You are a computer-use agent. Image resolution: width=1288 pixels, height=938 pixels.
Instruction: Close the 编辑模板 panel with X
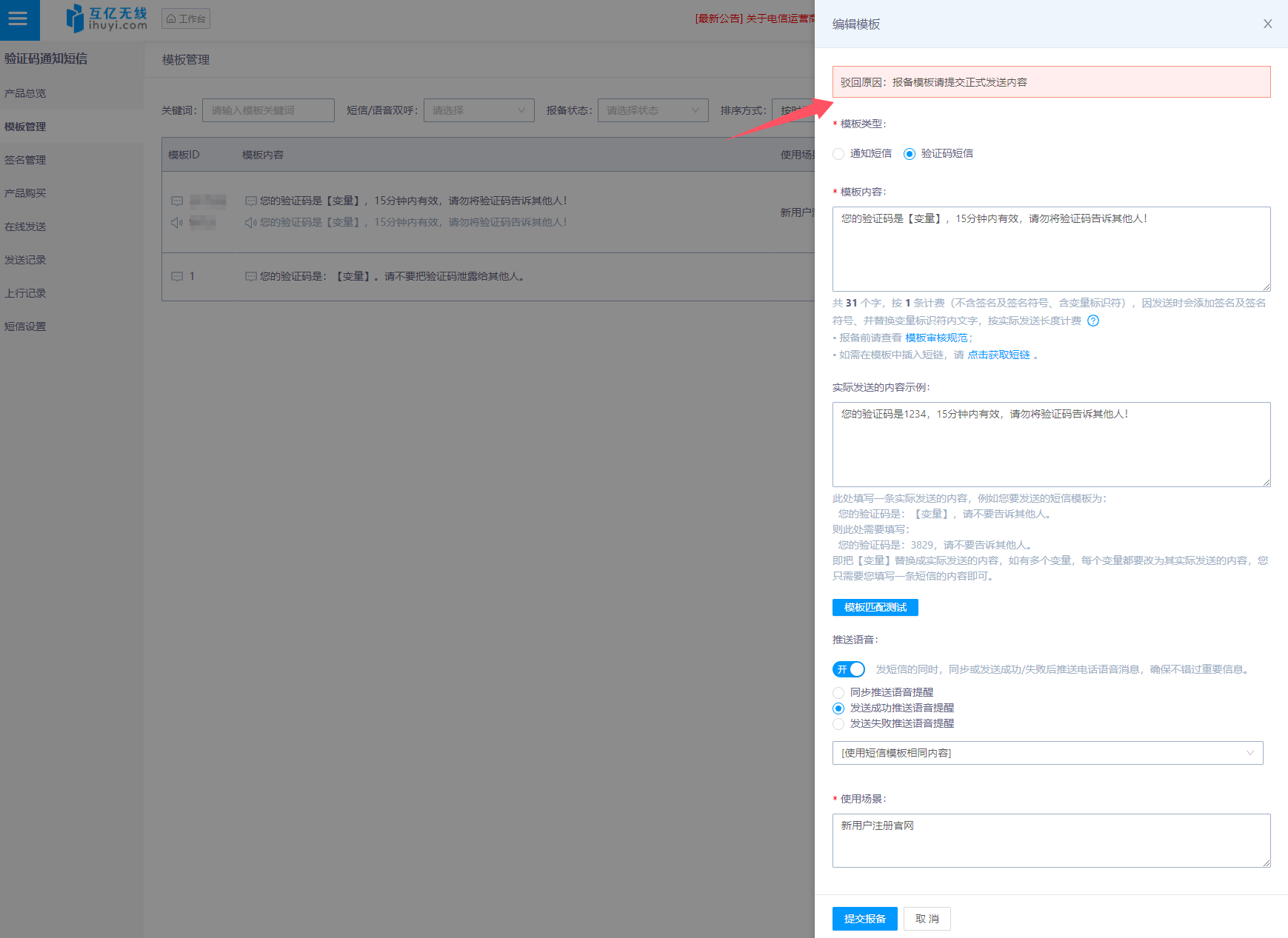[1267, 24]
